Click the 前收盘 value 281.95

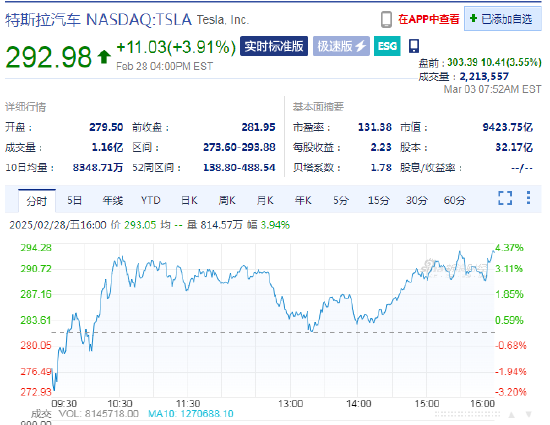pos(259,127)
